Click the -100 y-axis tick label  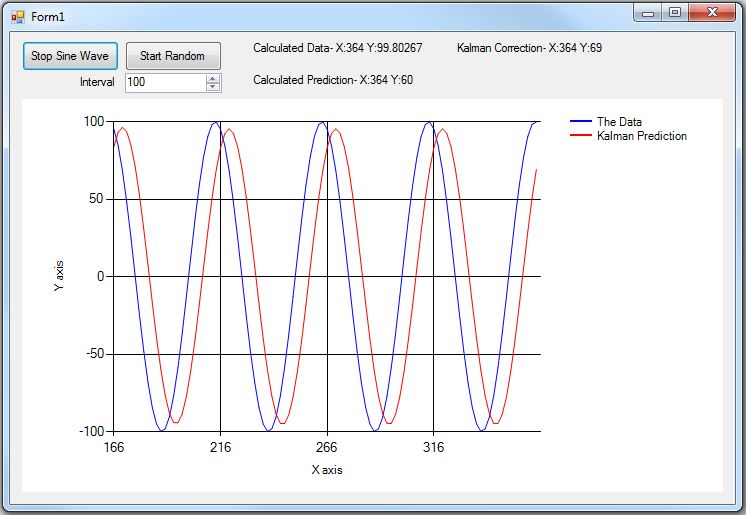(92, 431)
